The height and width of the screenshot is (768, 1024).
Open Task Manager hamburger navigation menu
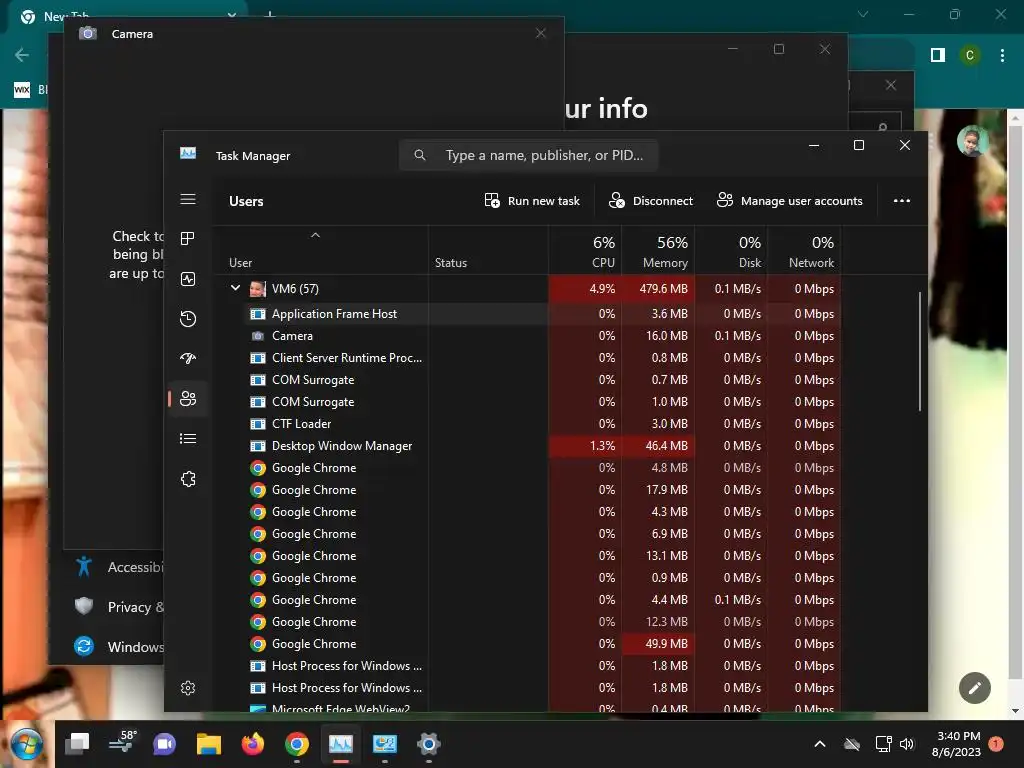coord(188,199)
